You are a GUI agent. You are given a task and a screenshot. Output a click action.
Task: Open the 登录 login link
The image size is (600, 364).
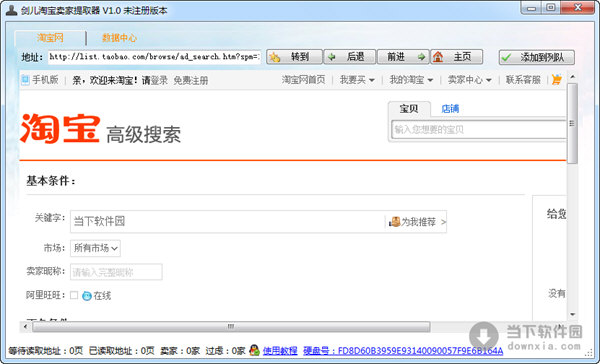[159, 80]
